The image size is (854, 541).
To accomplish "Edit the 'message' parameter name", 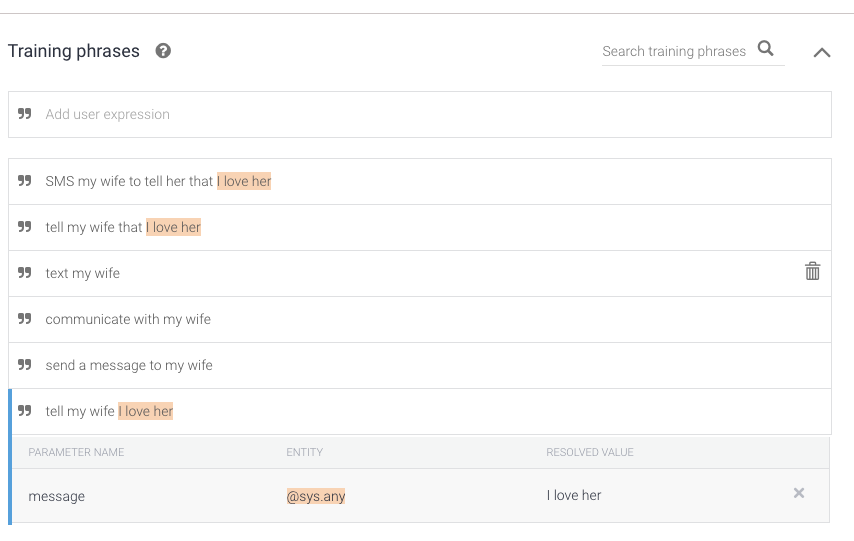I will tap(57, 496).
